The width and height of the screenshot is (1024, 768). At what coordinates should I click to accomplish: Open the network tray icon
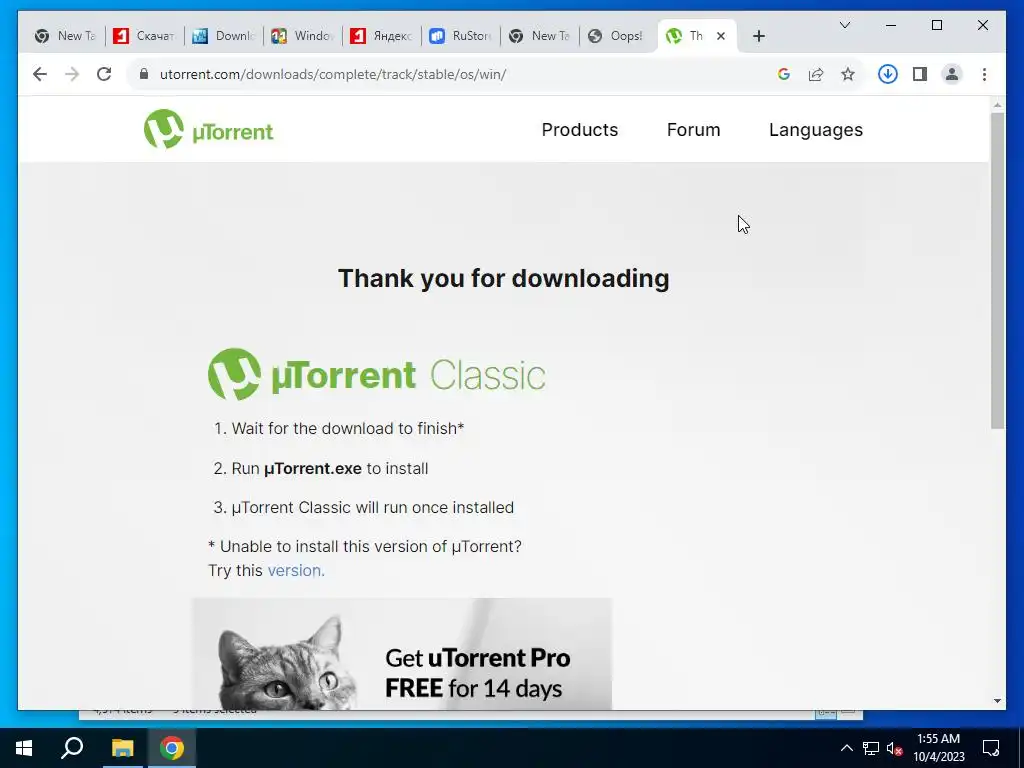[x=871, y=748]
